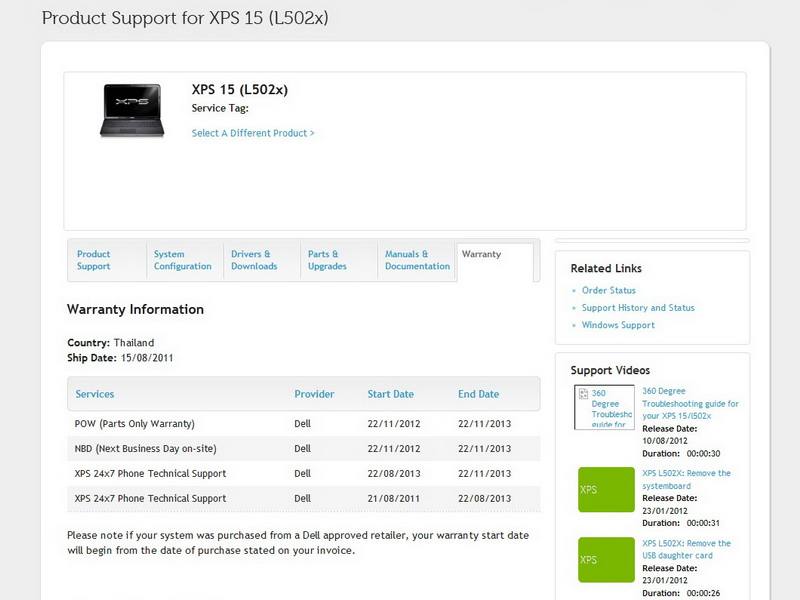Screen dimensions: 800x600
Task: Click the XPS 15 (L502x) product title
Action: point(240,90)
